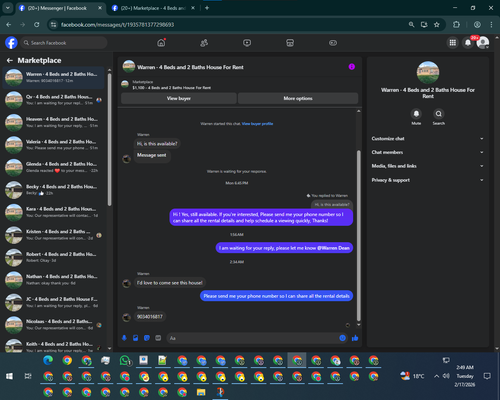Image resolution: width=500 pixels, height=400 pixels.
Task: Open the account profile picture menu
Action: [x=483, y=43]
